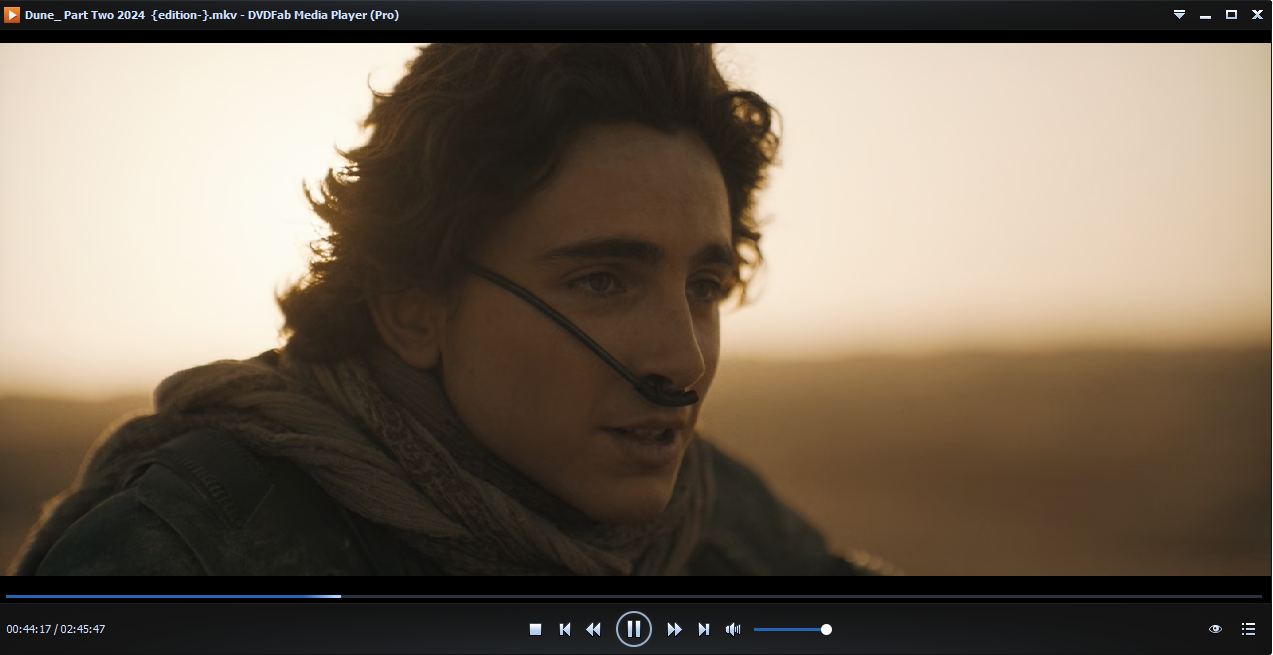Lower volume by clicking volume track middle
This screenshot has height=655, width=1273.
(x=790, y=629)
